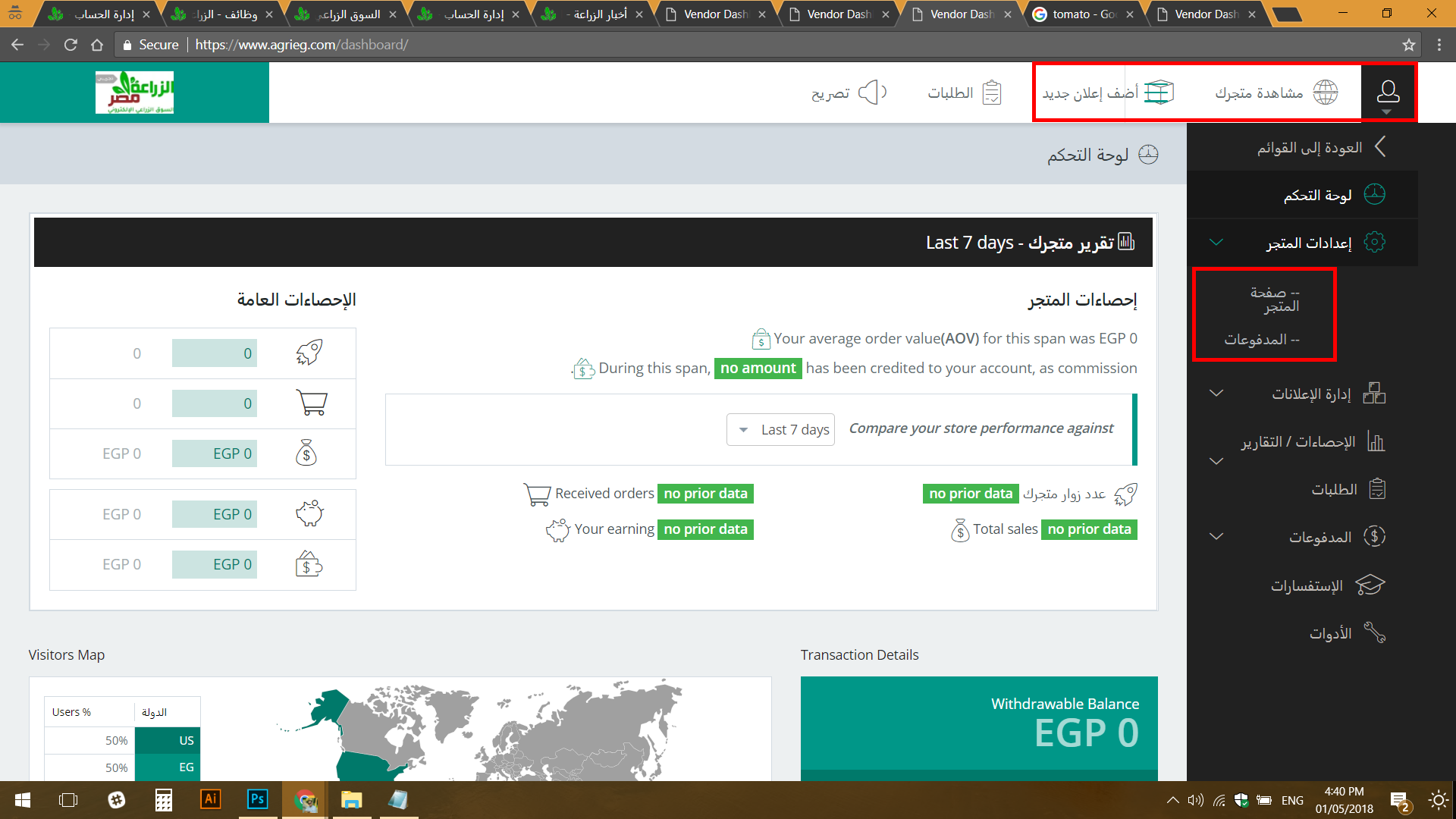Open the tools section via its wrench icon
The image size is (1456, 819).
(x=1374, y=632)
